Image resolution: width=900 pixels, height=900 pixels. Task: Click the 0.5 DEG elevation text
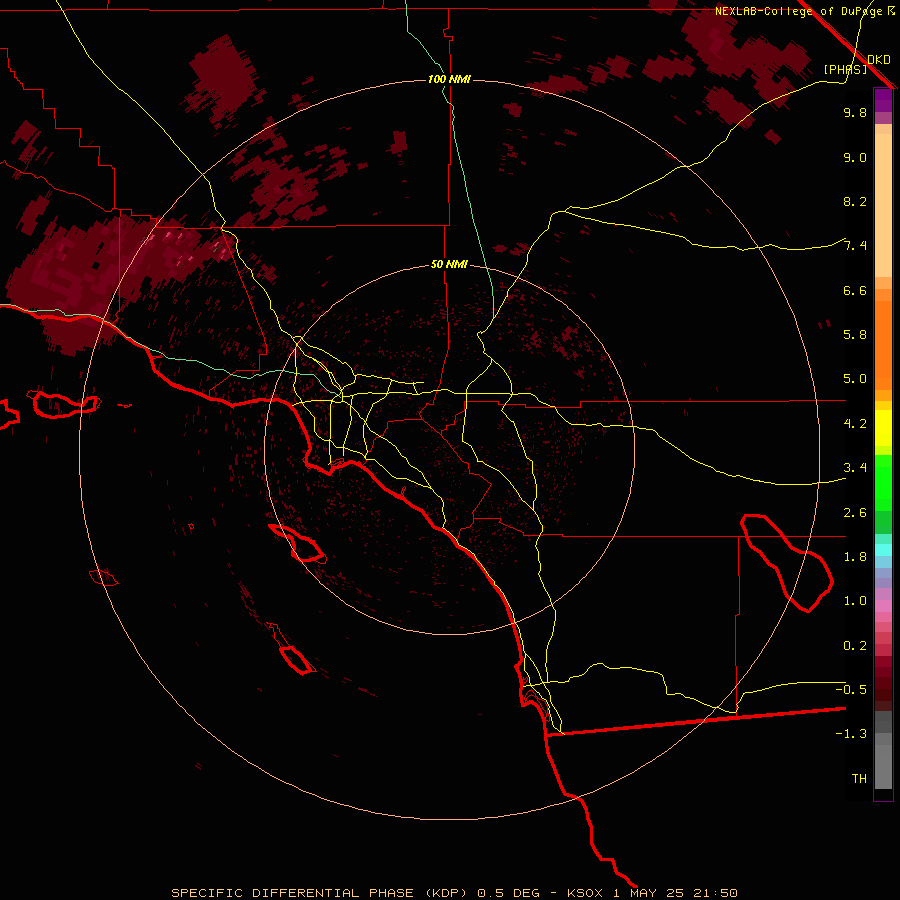click(x=508, y=893)
